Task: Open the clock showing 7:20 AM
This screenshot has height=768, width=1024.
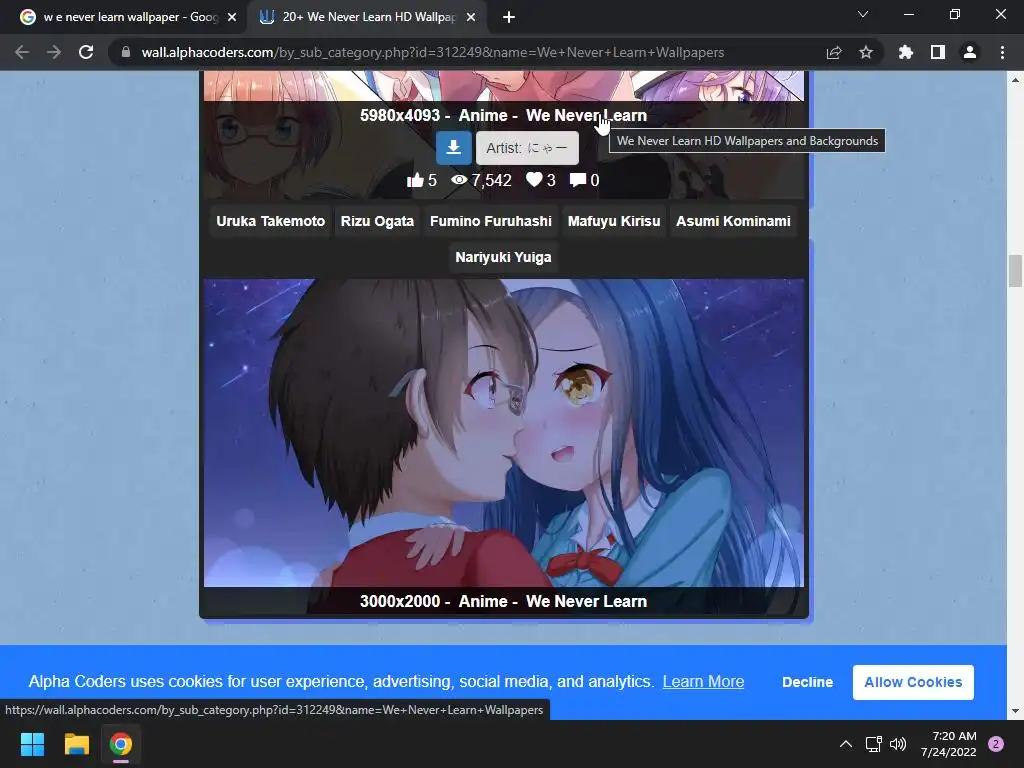Action: tap(948, 744)
